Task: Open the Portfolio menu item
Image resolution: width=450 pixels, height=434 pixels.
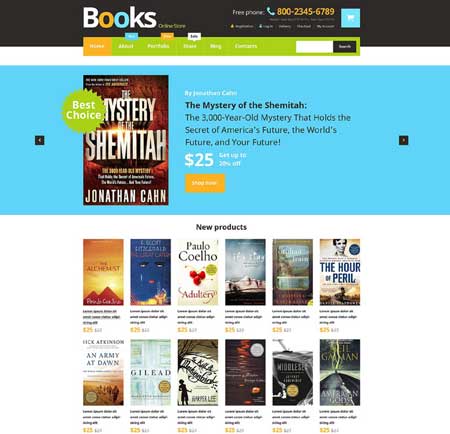Action: pyautogui.click(x=158, y=46)
